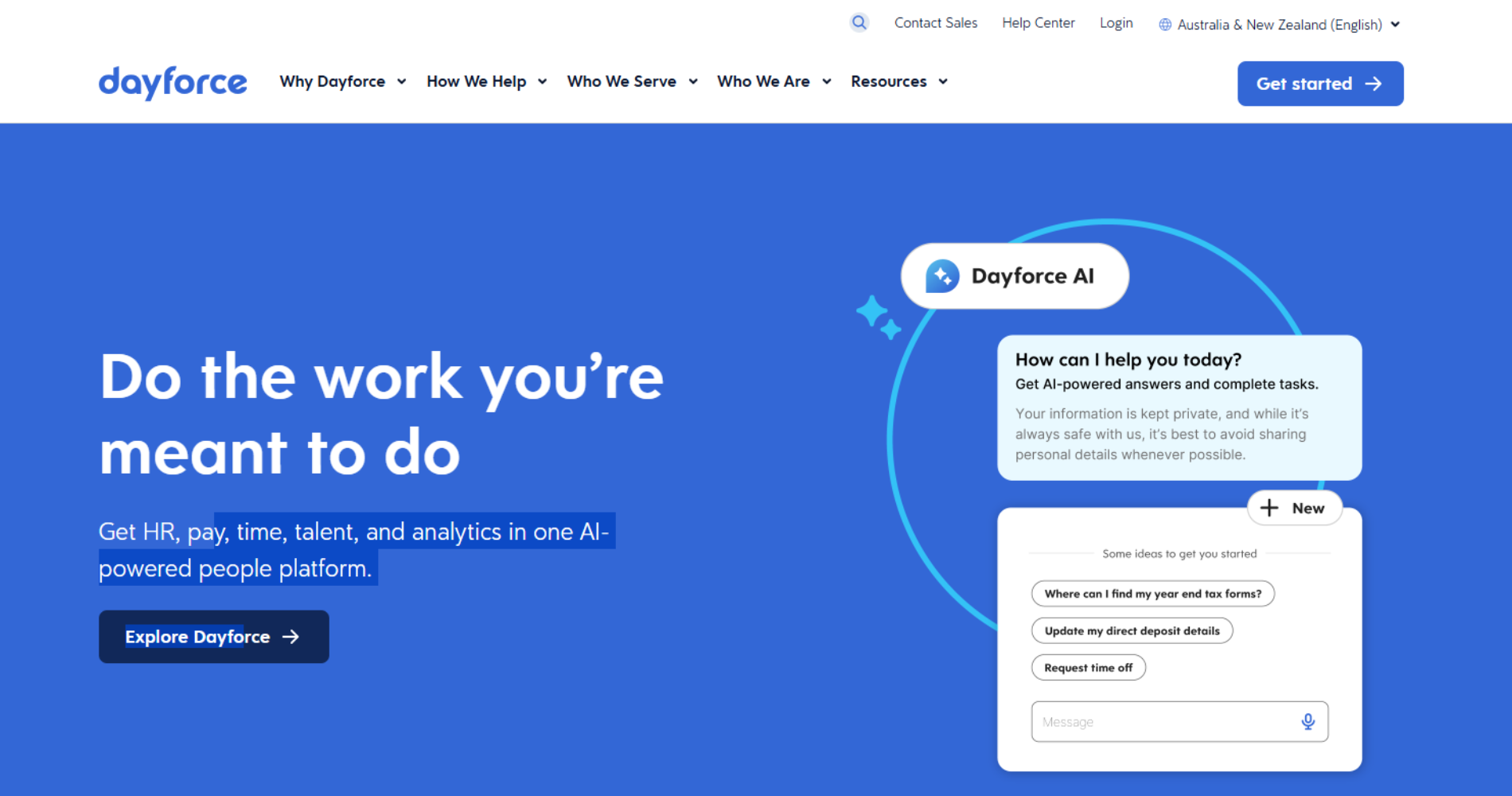Click the arrow icon inside Get started
The width and height of the screenshot is (1512, 796).
pos(1374,83)
